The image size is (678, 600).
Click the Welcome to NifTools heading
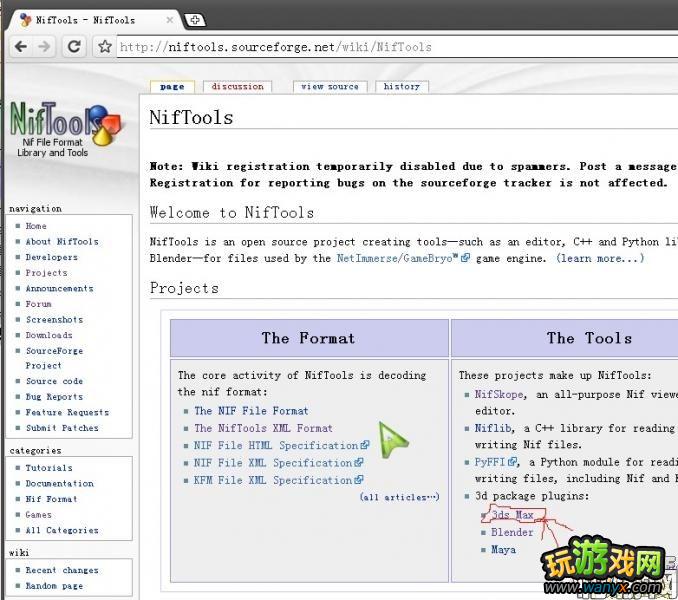[232, 213]
